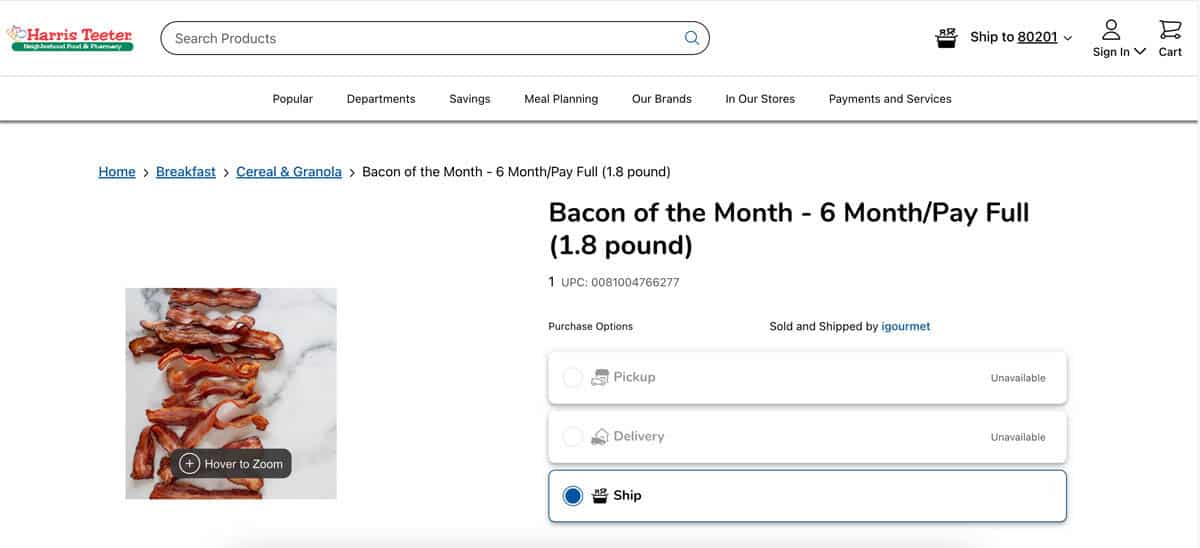1200x548 pixels.
Task: Click the Sign In person icon
Action: (x=1111, y=29)
